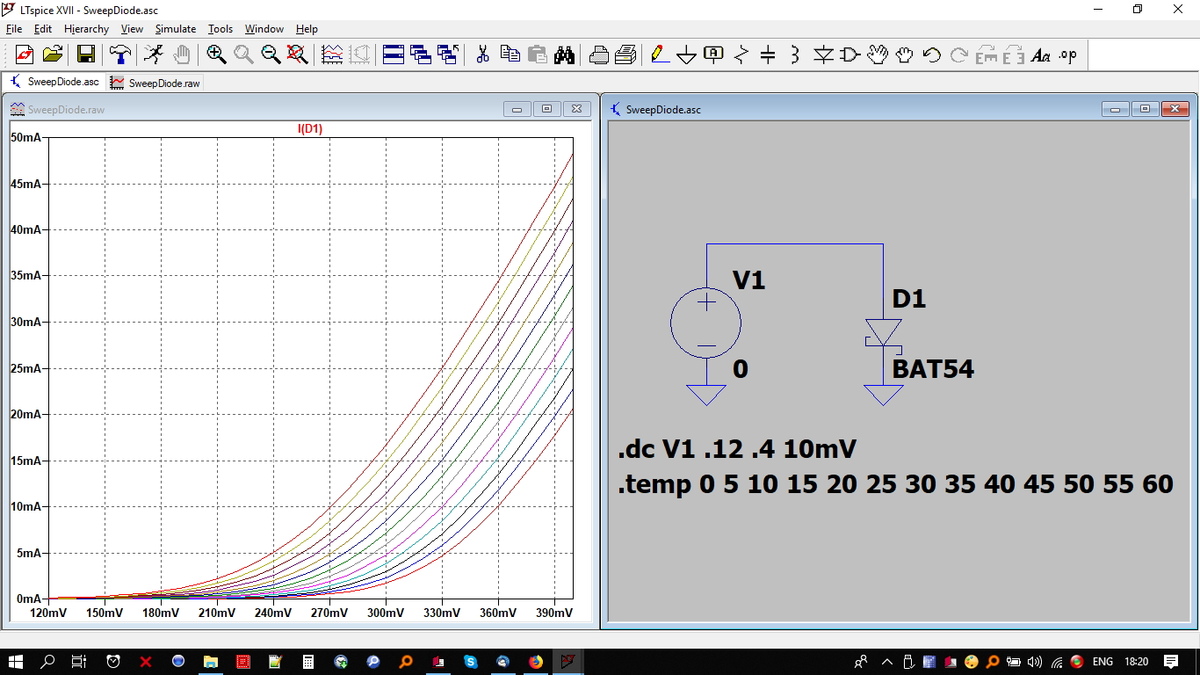Place a capacitor
This screenshot has width=1200, height=675.
point(768,54)
